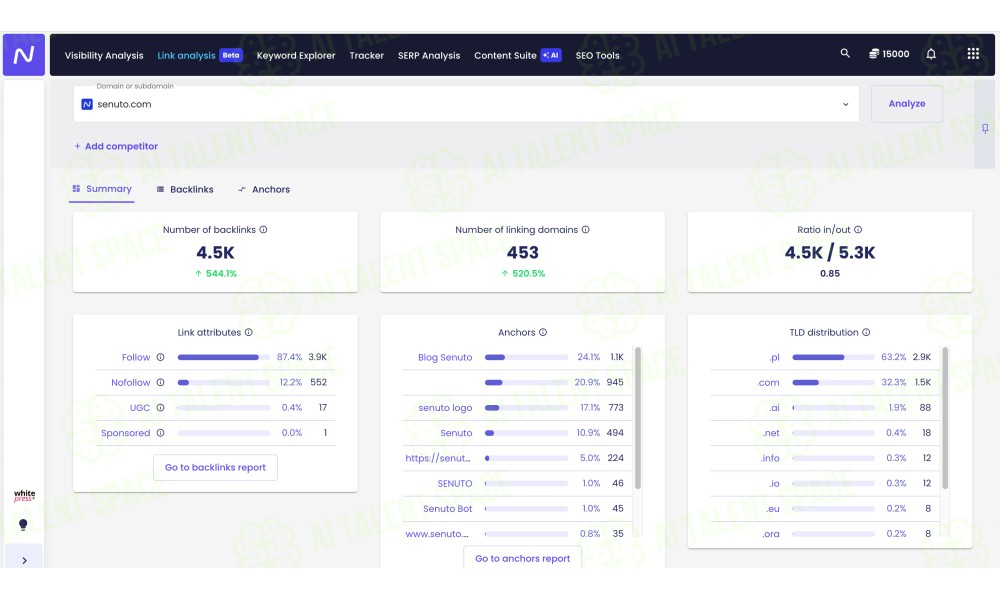Click the https://senut... anchor

[x=438, y=458]
